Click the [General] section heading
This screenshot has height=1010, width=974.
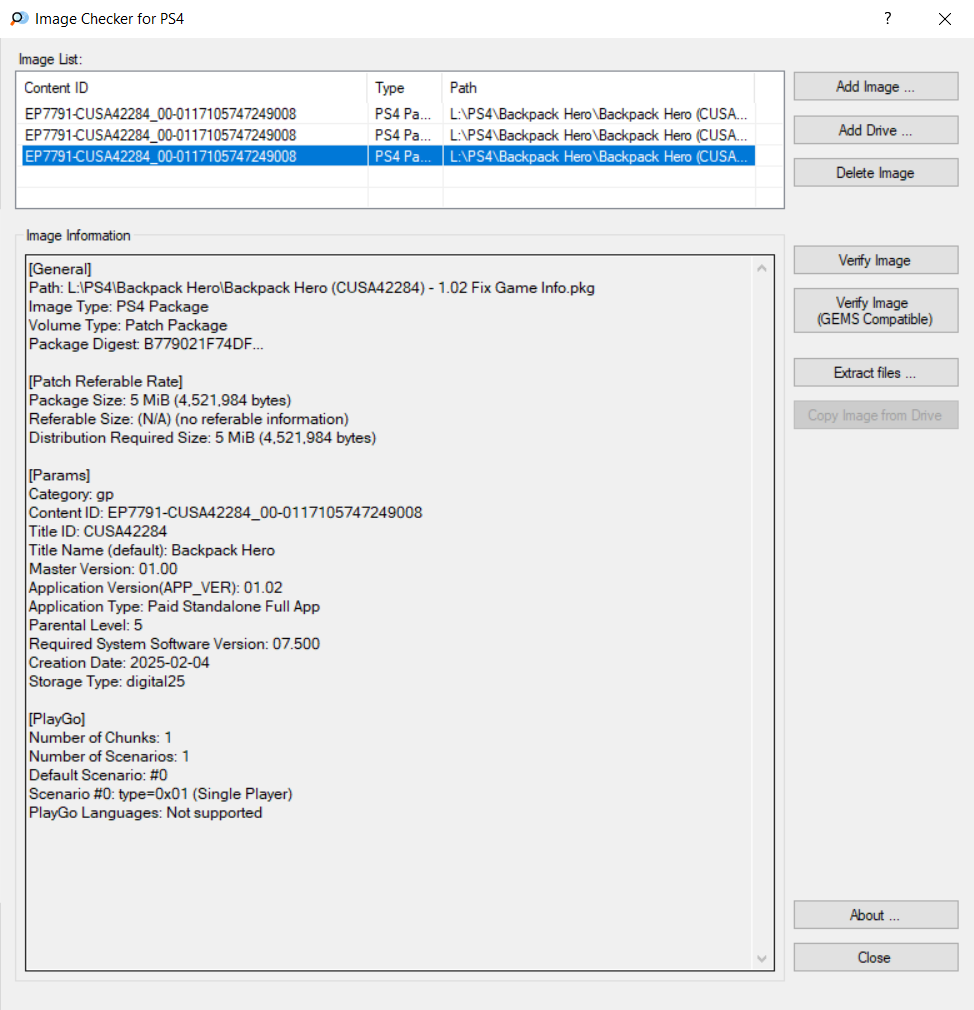pos(60,269)
